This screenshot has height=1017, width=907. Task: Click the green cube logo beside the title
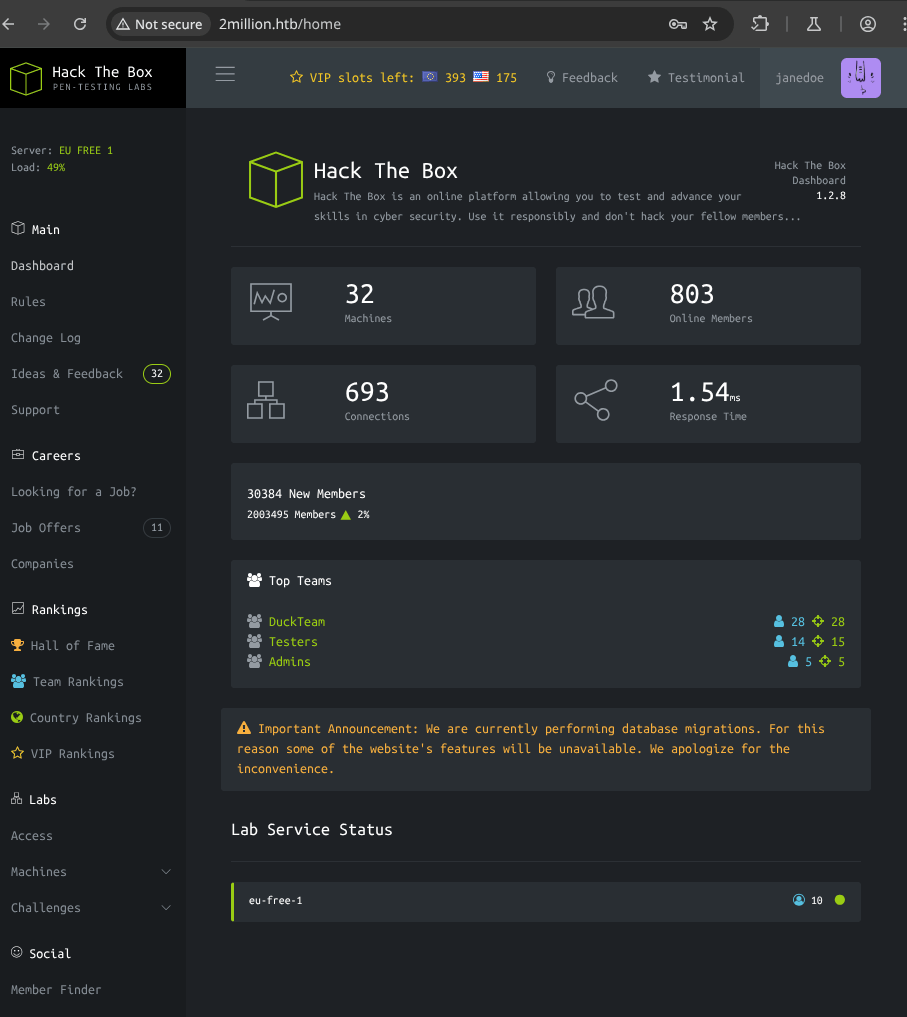(276, 180)
